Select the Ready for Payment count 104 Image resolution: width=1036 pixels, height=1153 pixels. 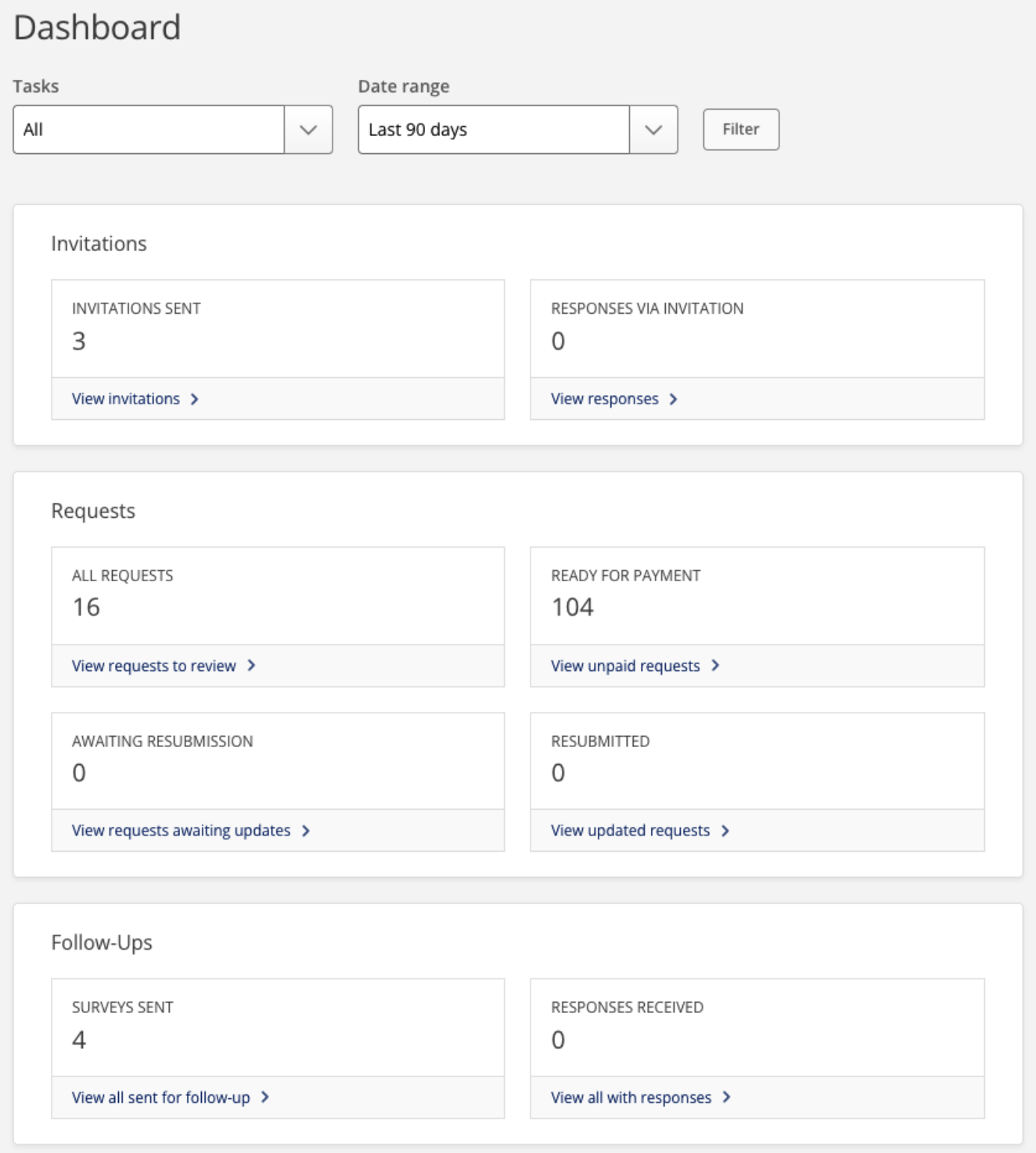pos(573,607)
